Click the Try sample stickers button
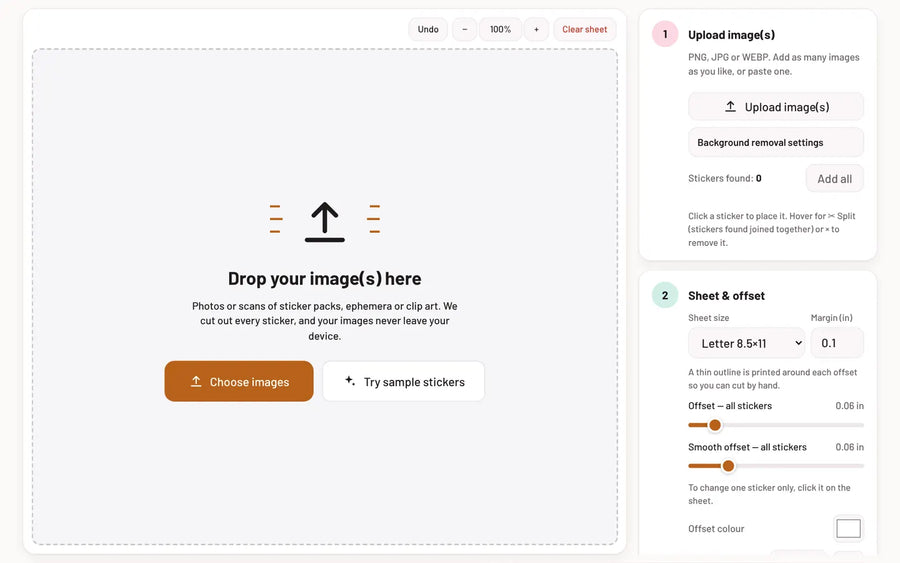Screen dimensions: 900x563 [404, 381]
